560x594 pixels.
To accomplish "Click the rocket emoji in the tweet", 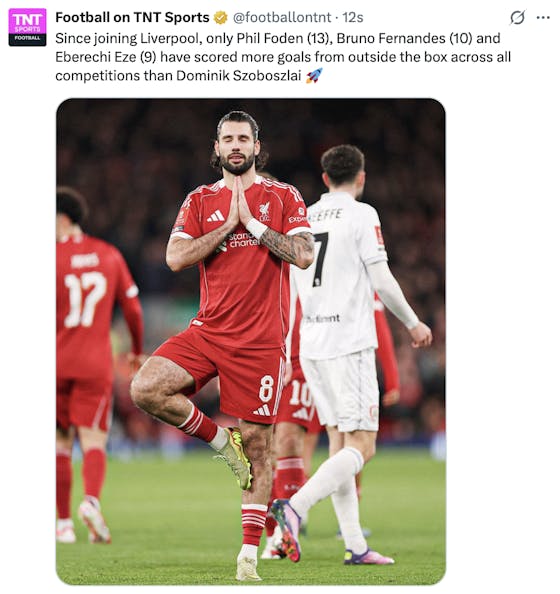I will point(314,75).
